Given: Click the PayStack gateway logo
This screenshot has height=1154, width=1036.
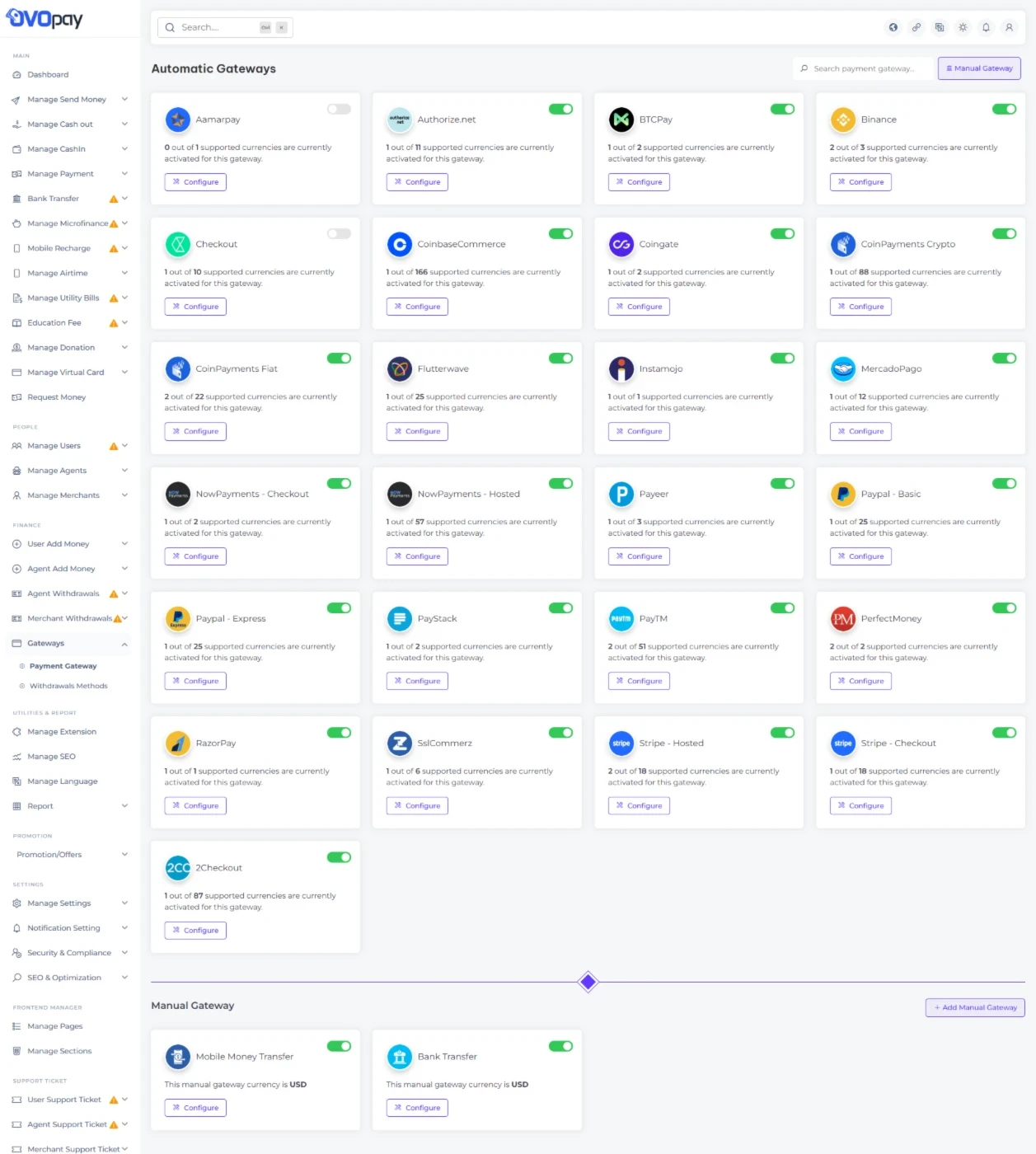Looking at the screenshot, I should (399, 618).
